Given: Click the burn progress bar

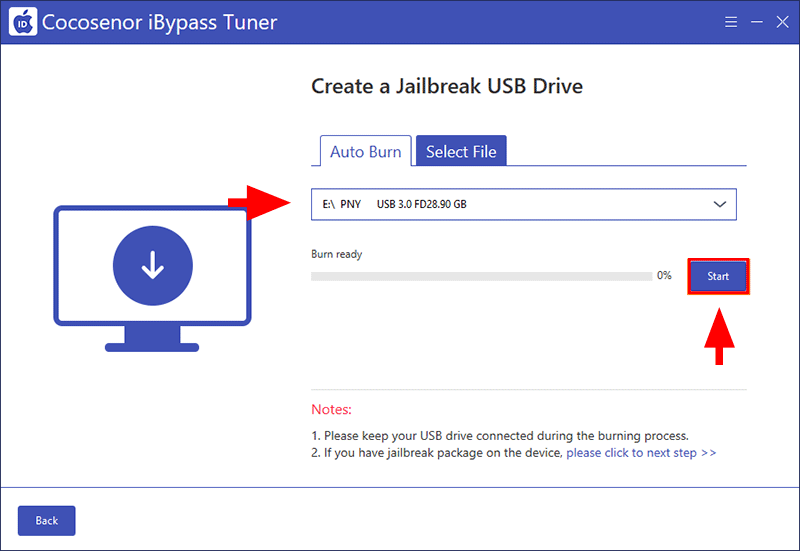Looking at the screenshot, I should (482, 277).
